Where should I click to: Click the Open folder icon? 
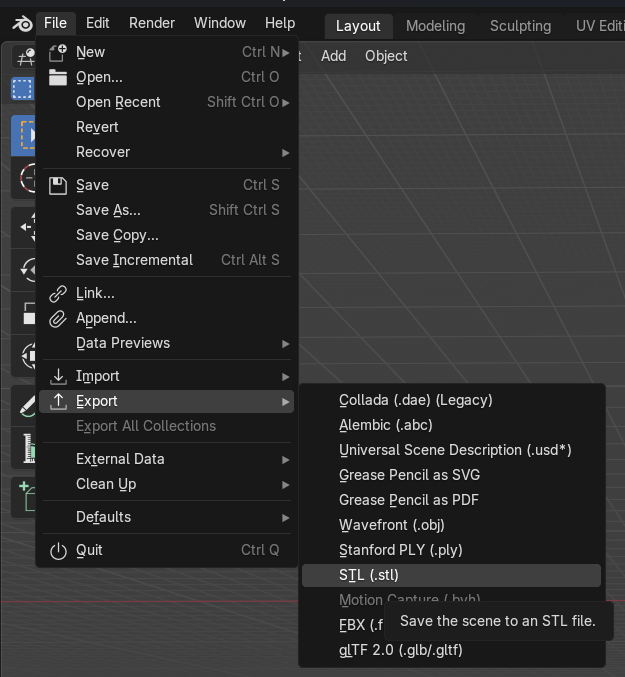tap(58, 78)
